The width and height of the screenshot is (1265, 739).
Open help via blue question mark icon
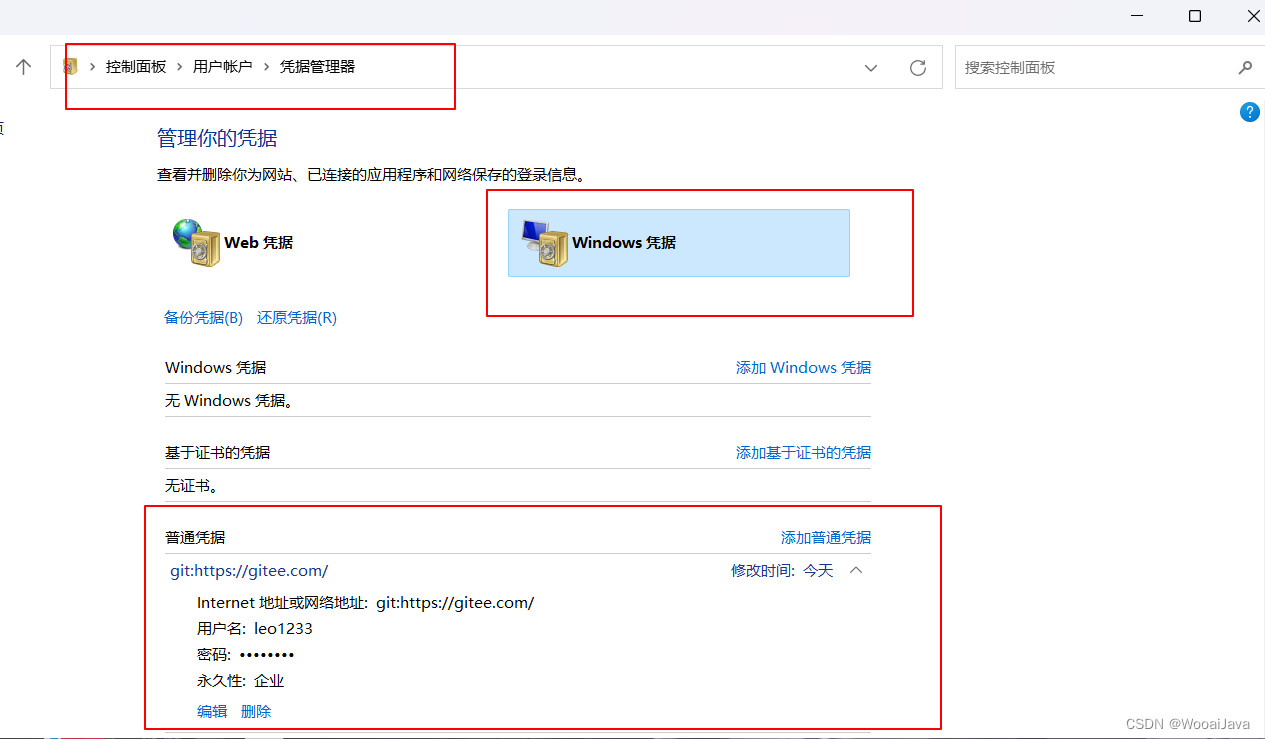coord(1249,112)
